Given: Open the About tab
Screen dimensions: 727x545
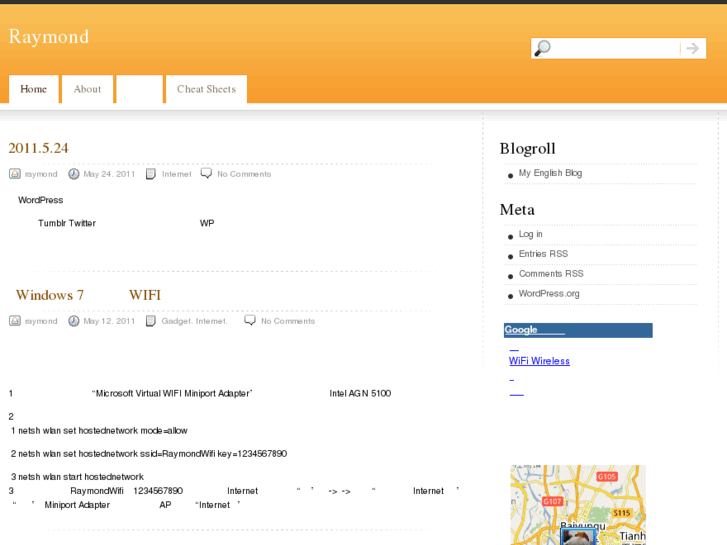Looking at the screenshot, I should pos(87,89).
